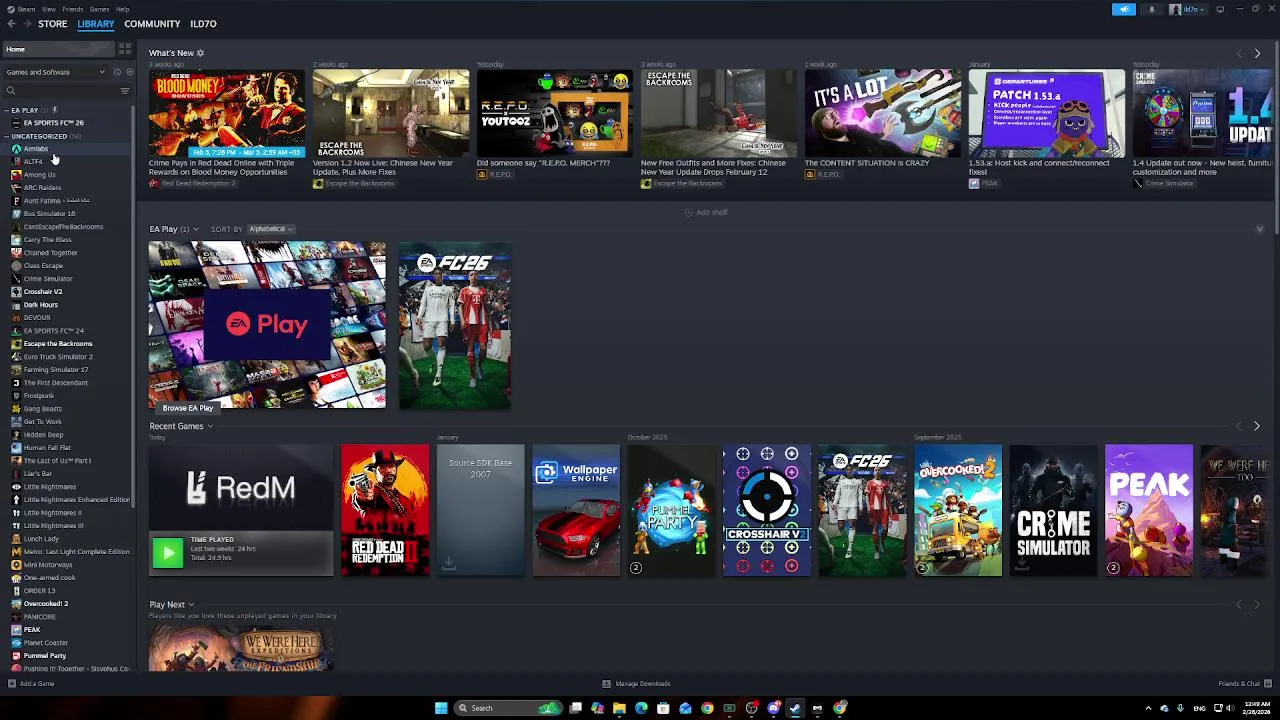Open the ILD7O profile tab
The image size is (1280, 720).
(203, 24)
